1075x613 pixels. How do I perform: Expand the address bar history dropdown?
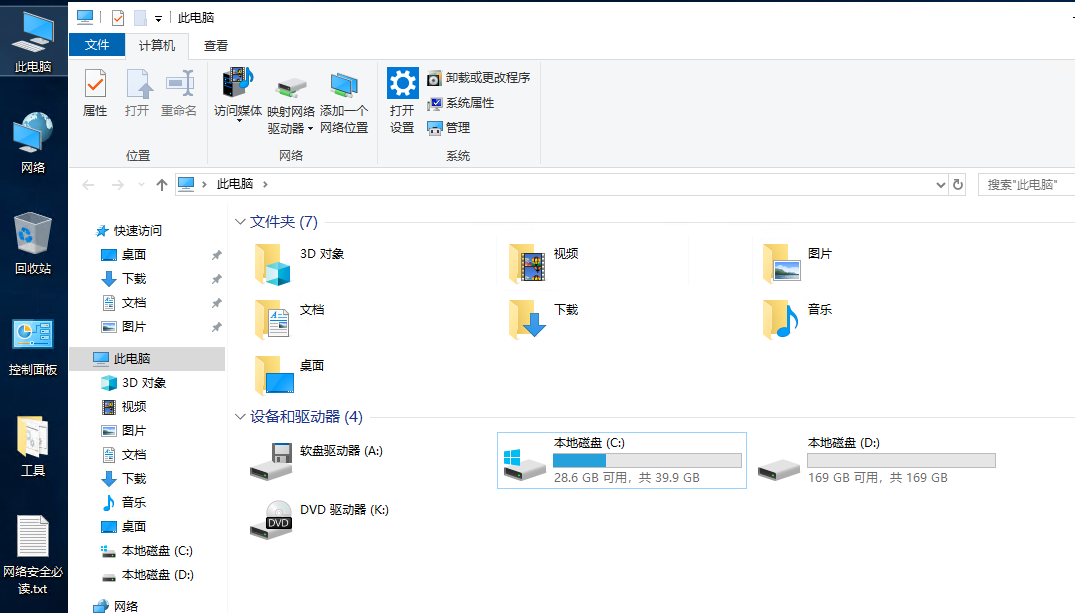point(940,185)
